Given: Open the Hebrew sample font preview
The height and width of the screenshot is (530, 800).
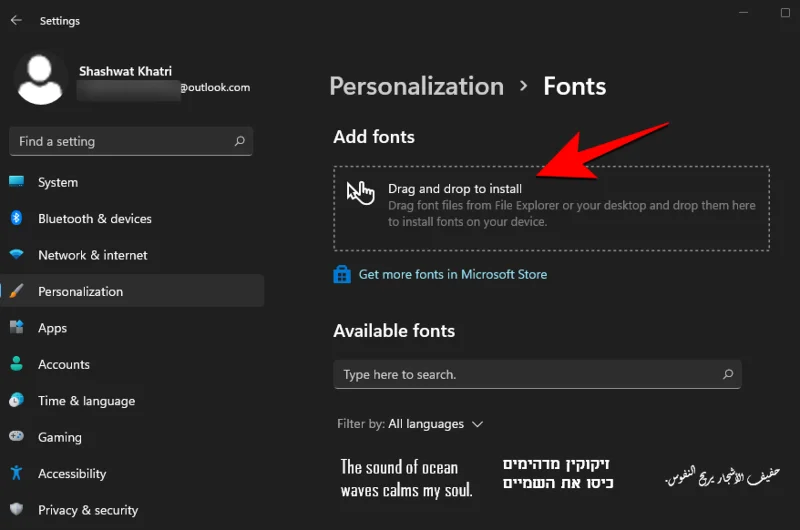Looking at the screenshot, I should click(558, 473).
